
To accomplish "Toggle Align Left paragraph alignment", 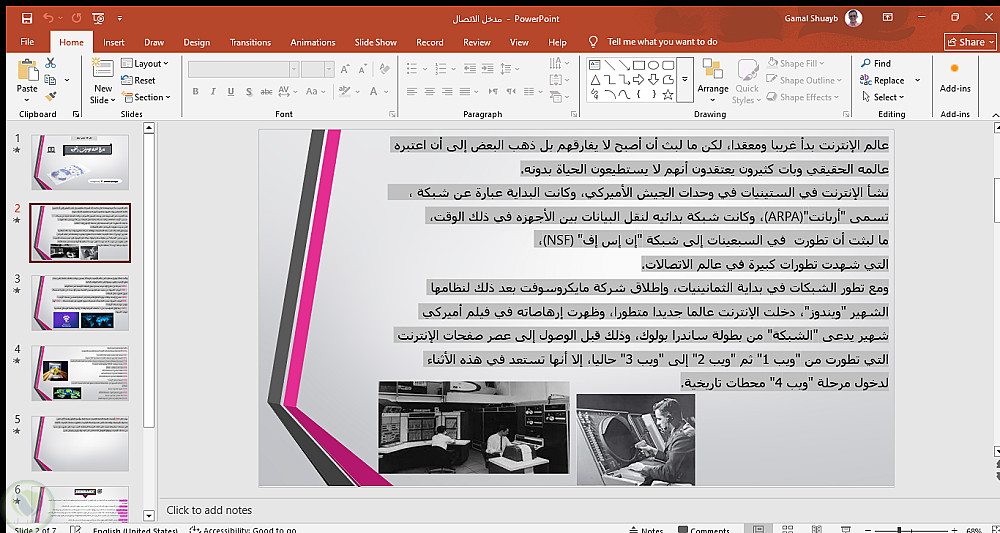I will point(412,91).
